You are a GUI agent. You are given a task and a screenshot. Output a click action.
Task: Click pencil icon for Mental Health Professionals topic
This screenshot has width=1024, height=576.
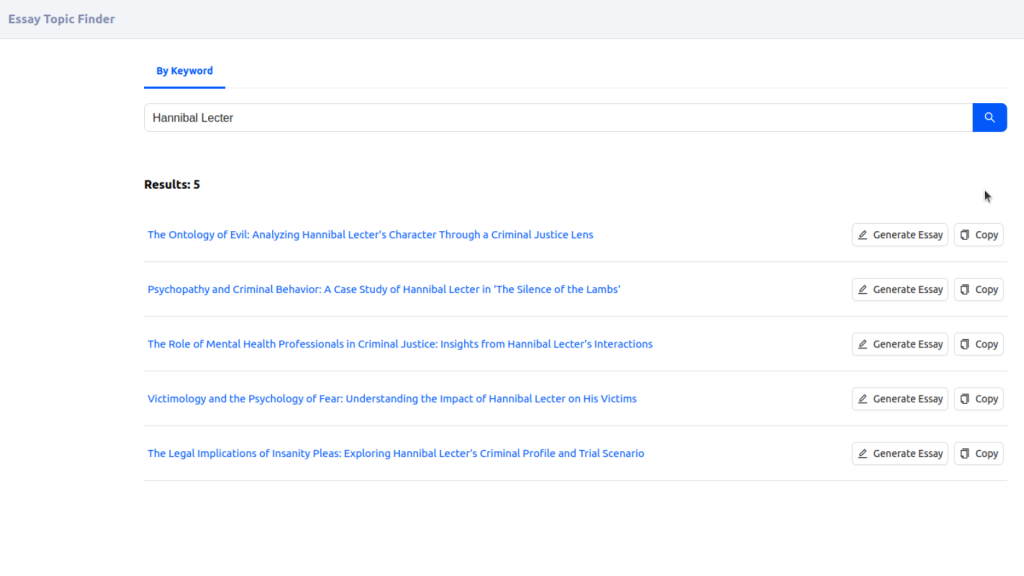pyautogui.click(x=863, y=344)
